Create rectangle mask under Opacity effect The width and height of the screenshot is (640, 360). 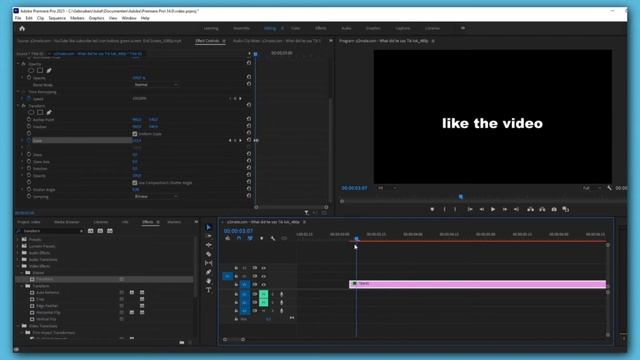point(40,70)
